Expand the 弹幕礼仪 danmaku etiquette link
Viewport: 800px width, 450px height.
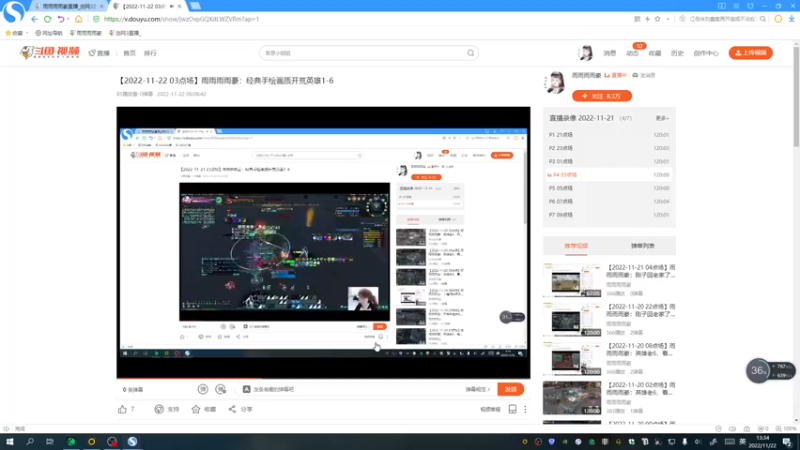coord(478,389)
